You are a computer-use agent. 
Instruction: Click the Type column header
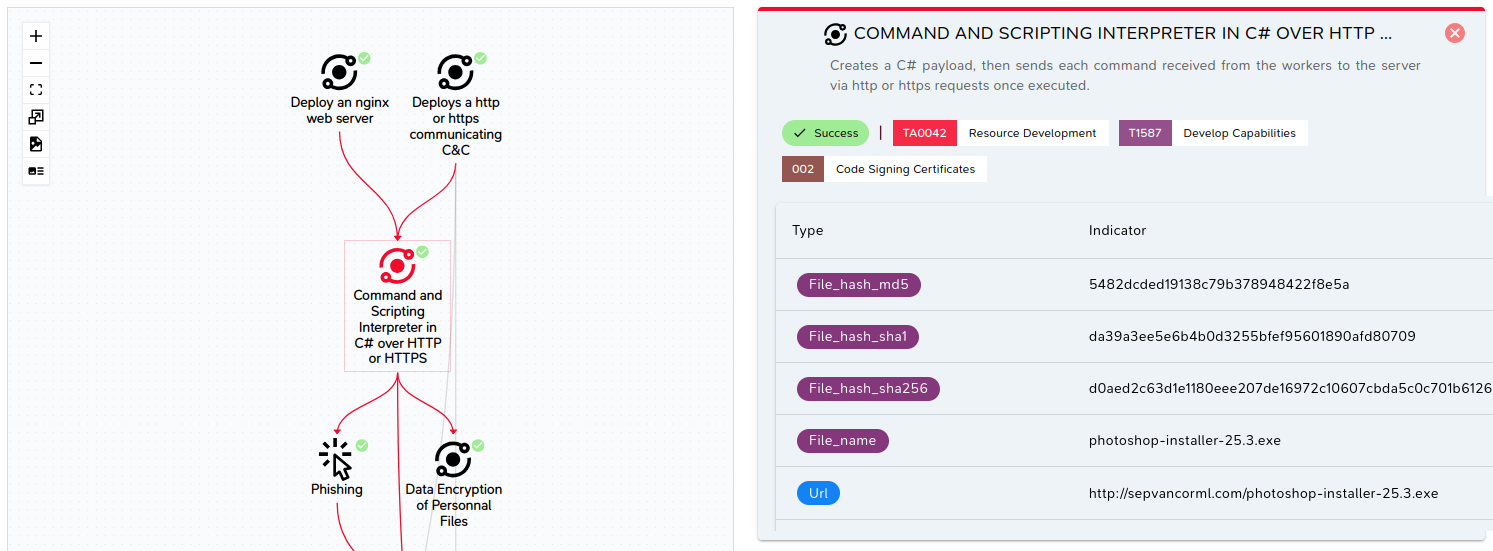tap(807, 230)
